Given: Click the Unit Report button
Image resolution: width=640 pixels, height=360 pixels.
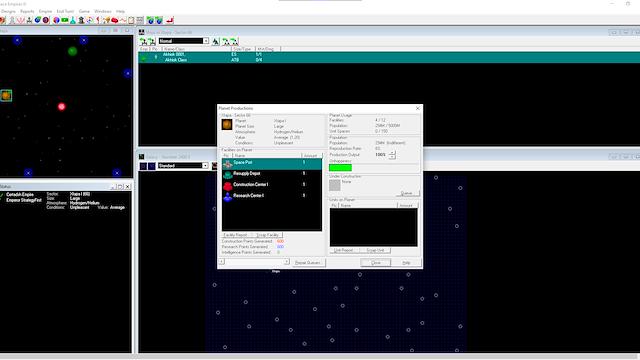Looking at the screenshot, I should tap(343, 250).
